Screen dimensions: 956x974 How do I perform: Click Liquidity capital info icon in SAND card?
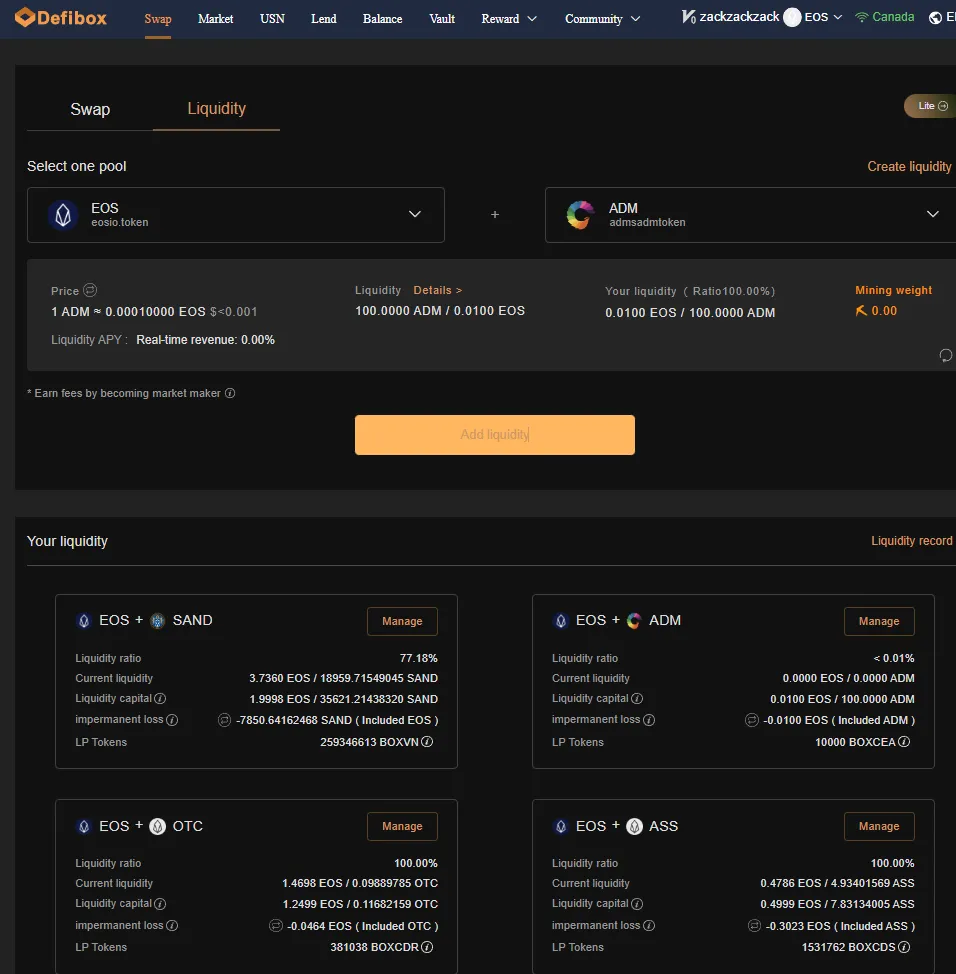[x=160, y=699]
